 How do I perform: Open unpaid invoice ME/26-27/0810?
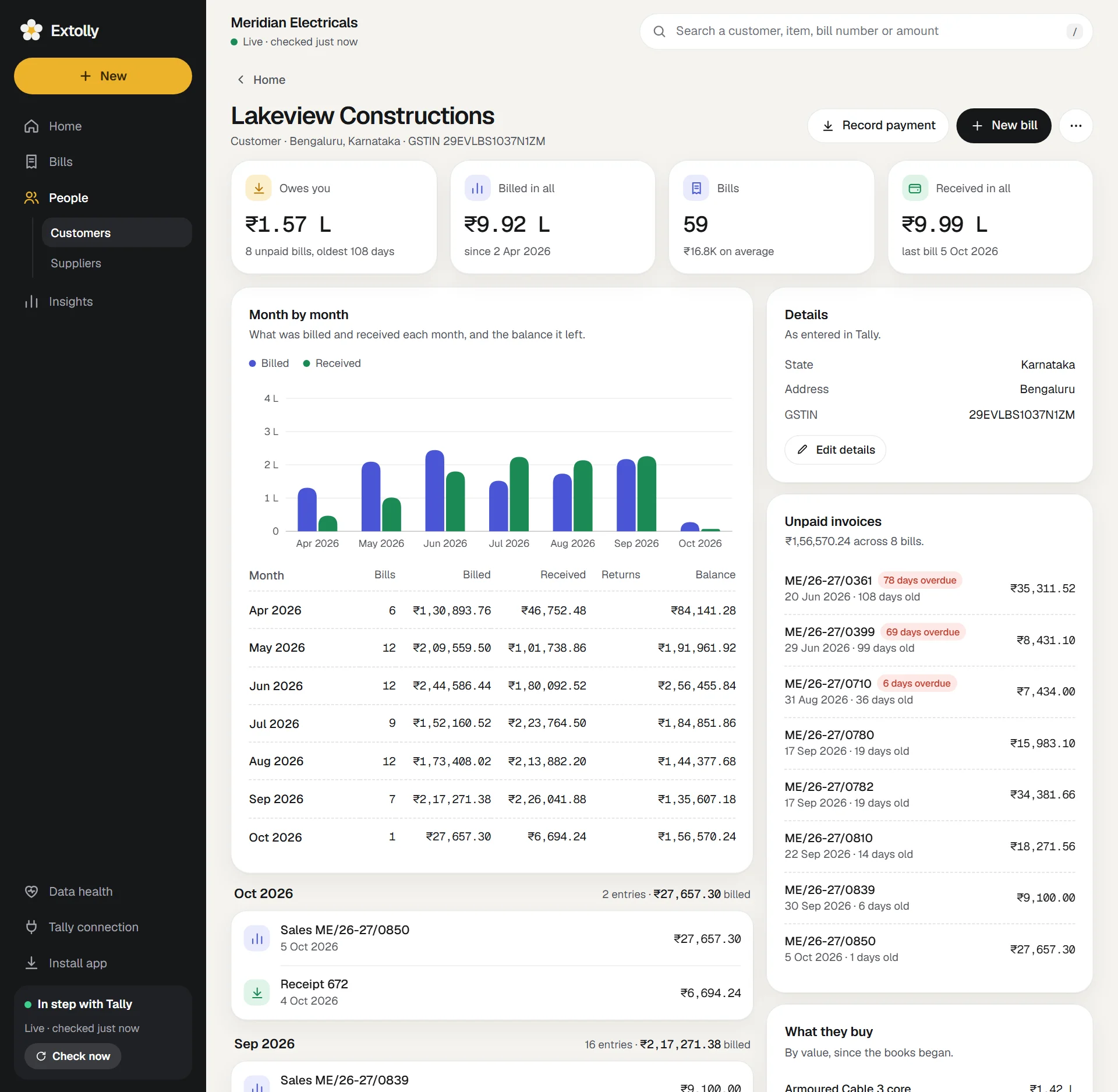tap(930, 846)
